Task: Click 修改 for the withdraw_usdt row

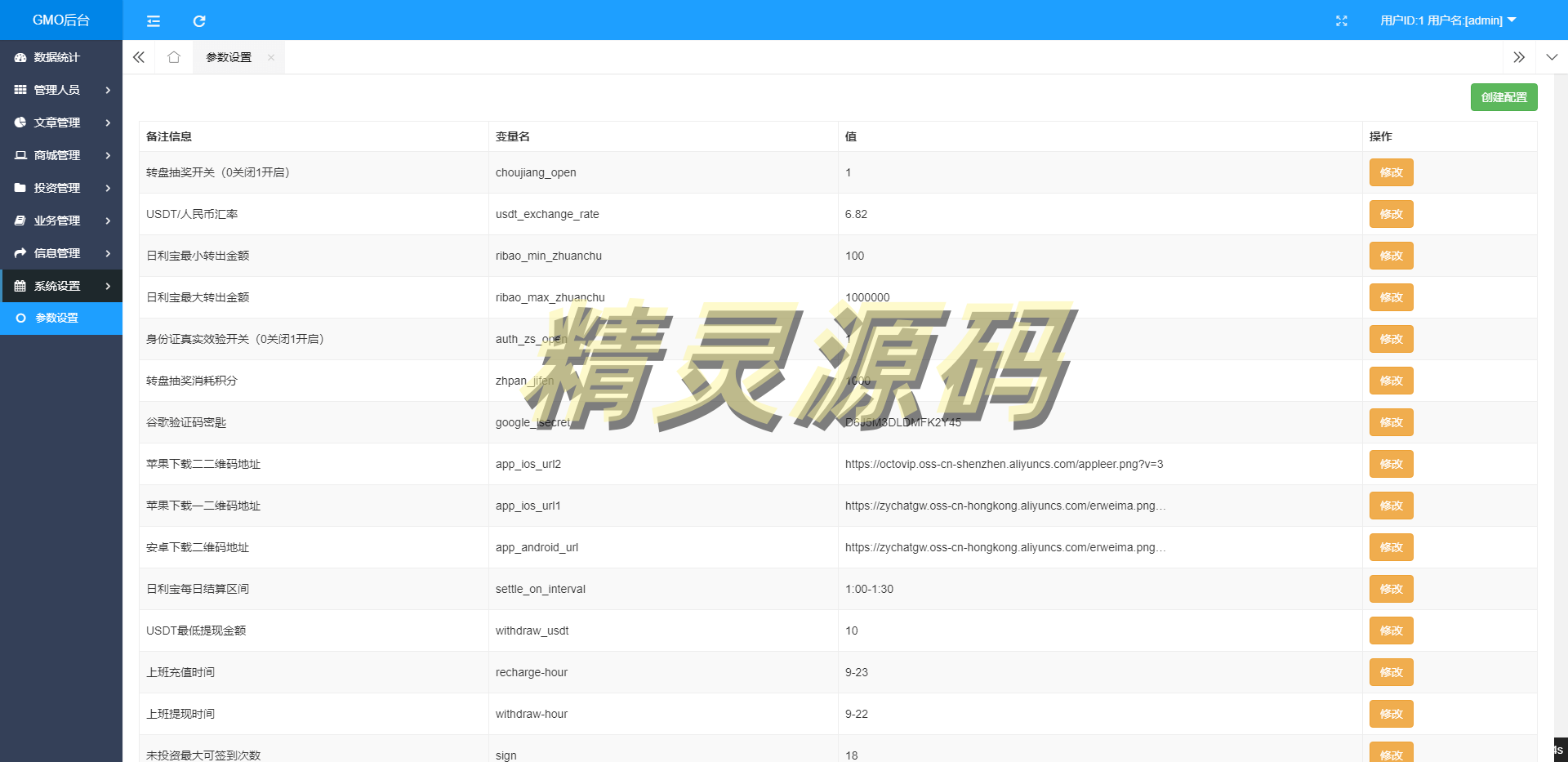Action: tap(1391, 631)
